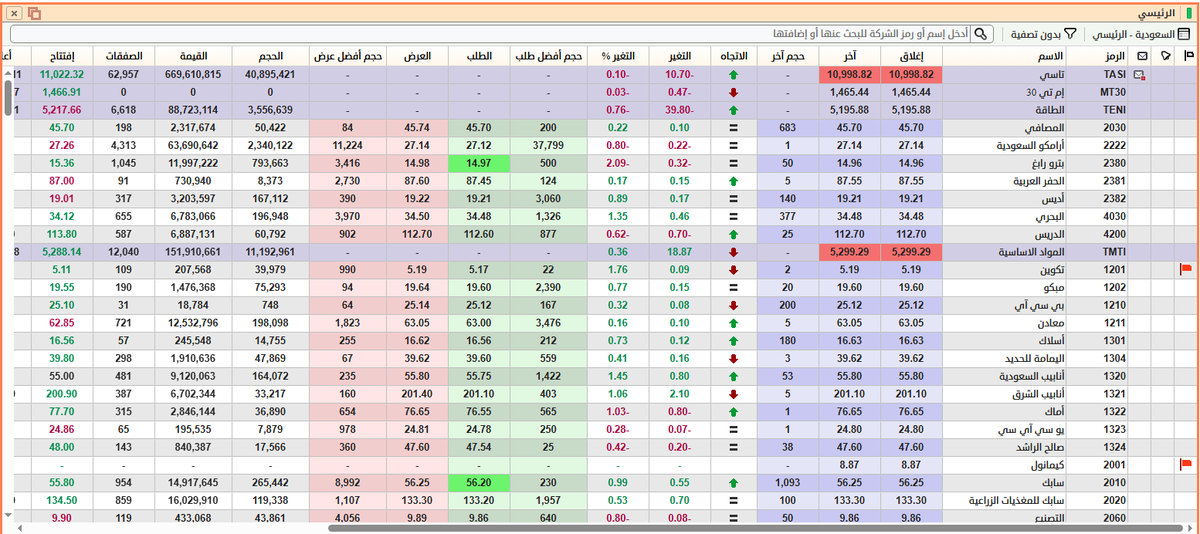Image resolution: width=1200 pixels, height=534 pixels.
Task: Click the equals direction icon in row 2030
Action: (x=733, y=128)
